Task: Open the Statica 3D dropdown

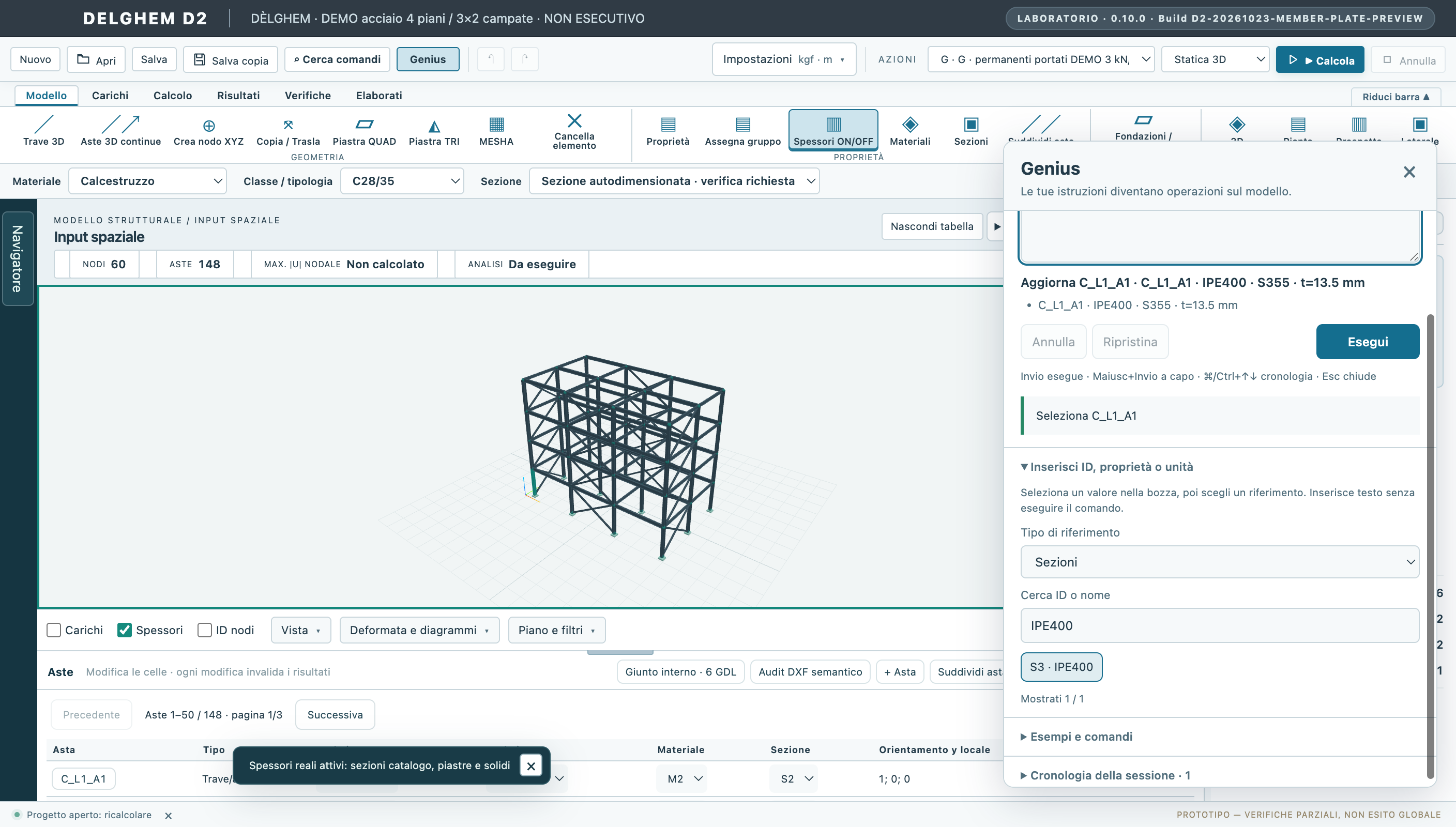Action: pos(1216,59)
